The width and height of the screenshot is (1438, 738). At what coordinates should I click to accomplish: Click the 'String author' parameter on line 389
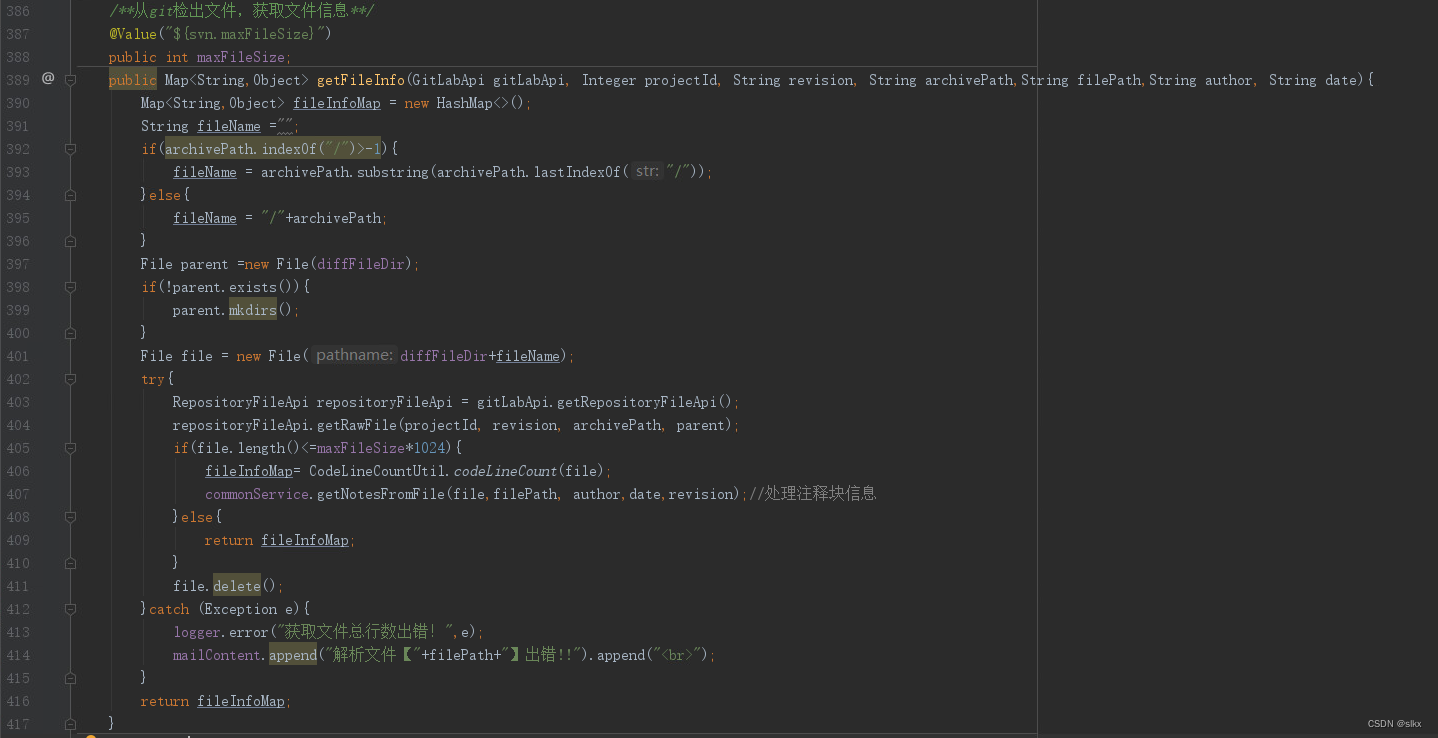pos(1200,80)
